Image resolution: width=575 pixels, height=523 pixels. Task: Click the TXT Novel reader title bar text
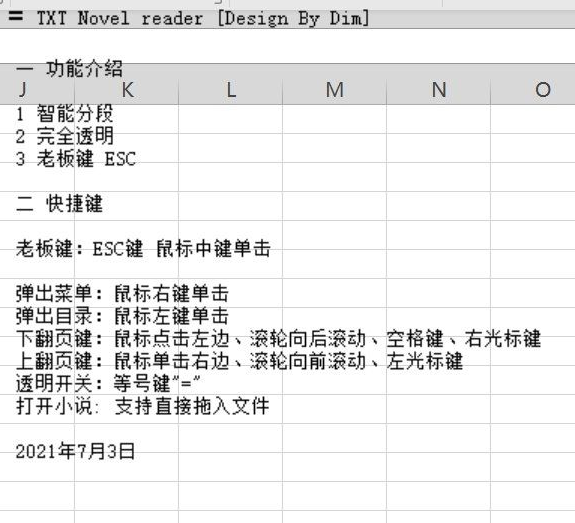point(203,18)
